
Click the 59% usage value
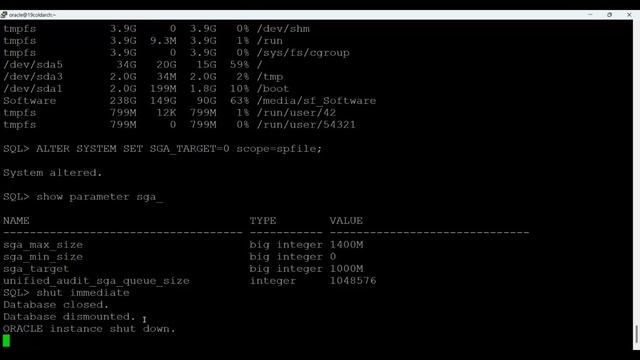pyautogui.click(x=239, y=65)
